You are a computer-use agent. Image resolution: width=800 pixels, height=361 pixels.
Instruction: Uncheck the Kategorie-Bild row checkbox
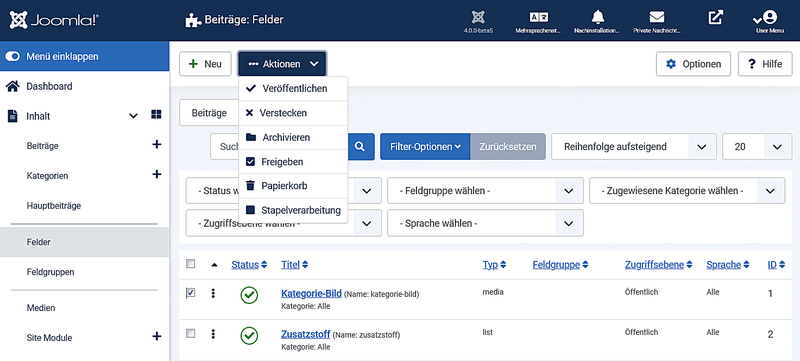190,293
